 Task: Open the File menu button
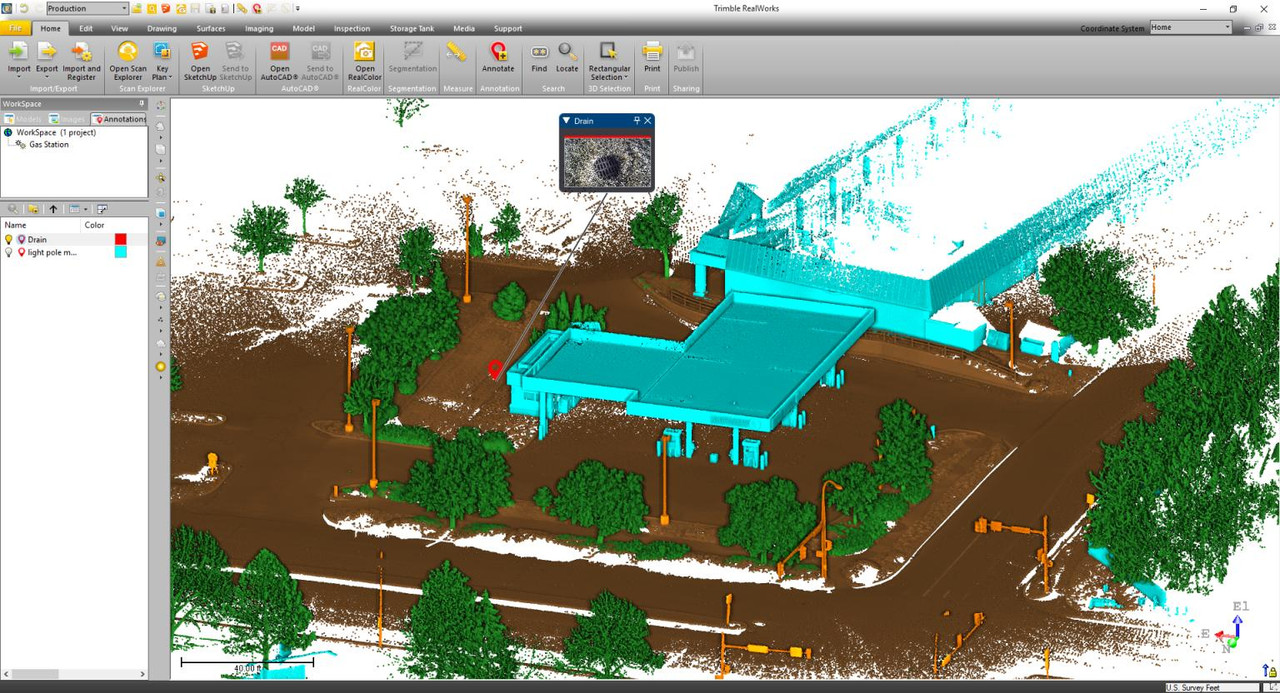[16, 28]
